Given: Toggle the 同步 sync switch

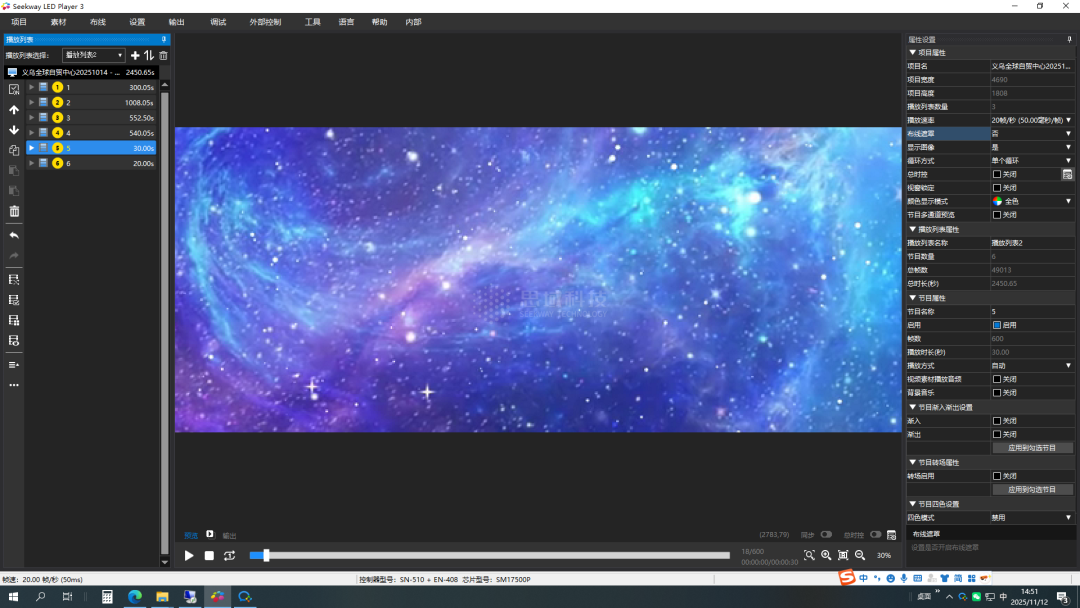Looking at the screenshot, I should click(826, 535).
